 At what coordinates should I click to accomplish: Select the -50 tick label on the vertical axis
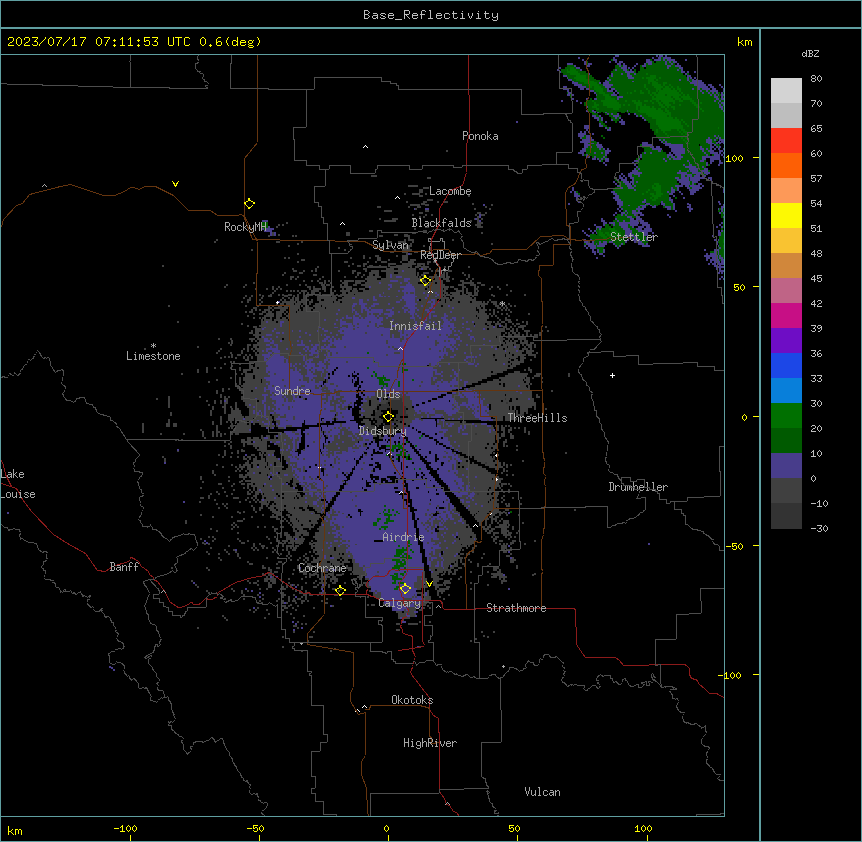(x=734, y=546)
